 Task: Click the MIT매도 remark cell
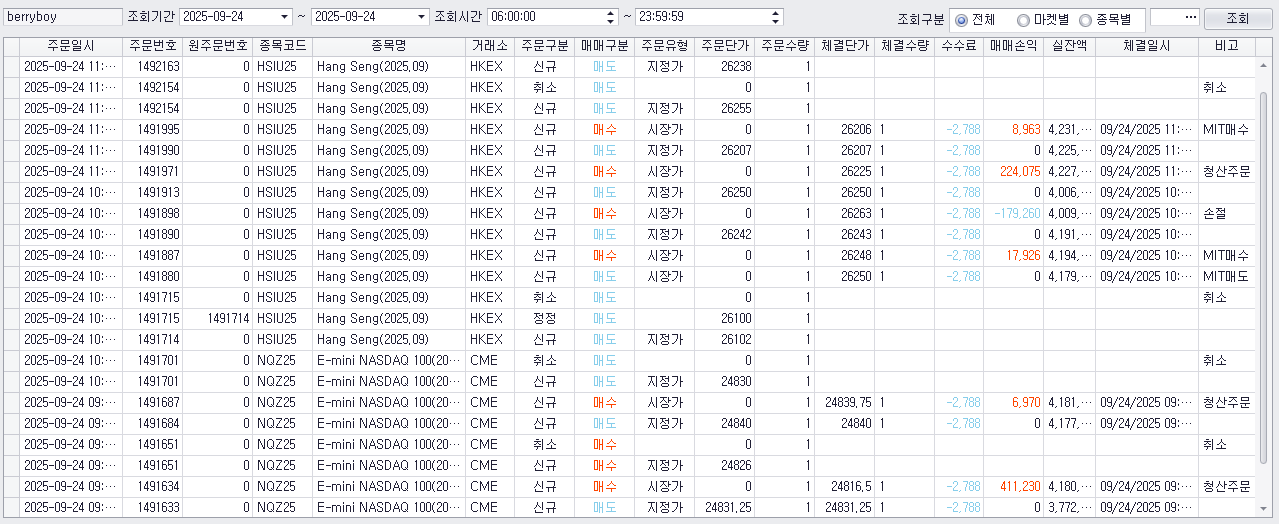(x=1226, y=276)
